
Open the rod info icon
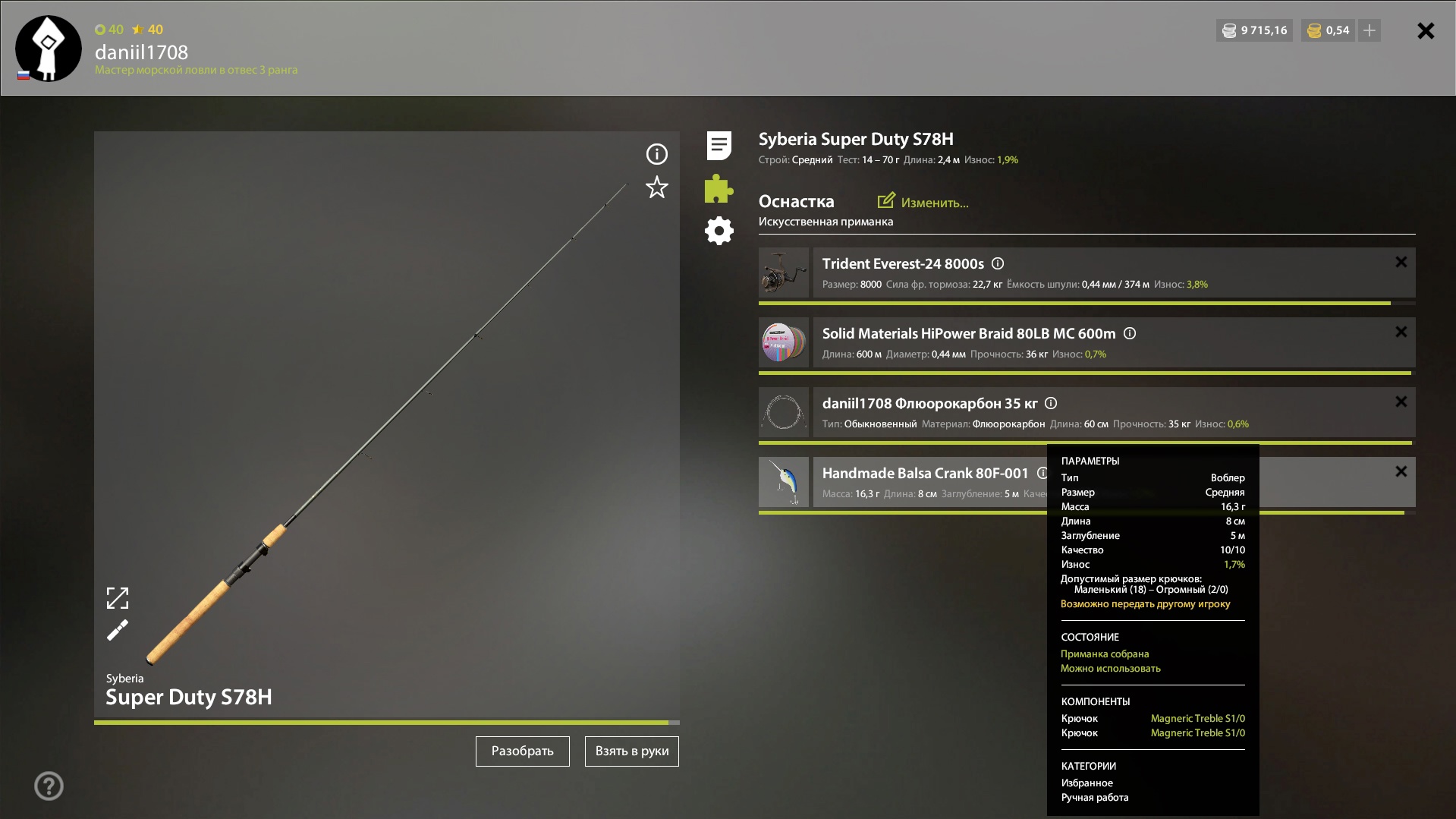(656, 154)
